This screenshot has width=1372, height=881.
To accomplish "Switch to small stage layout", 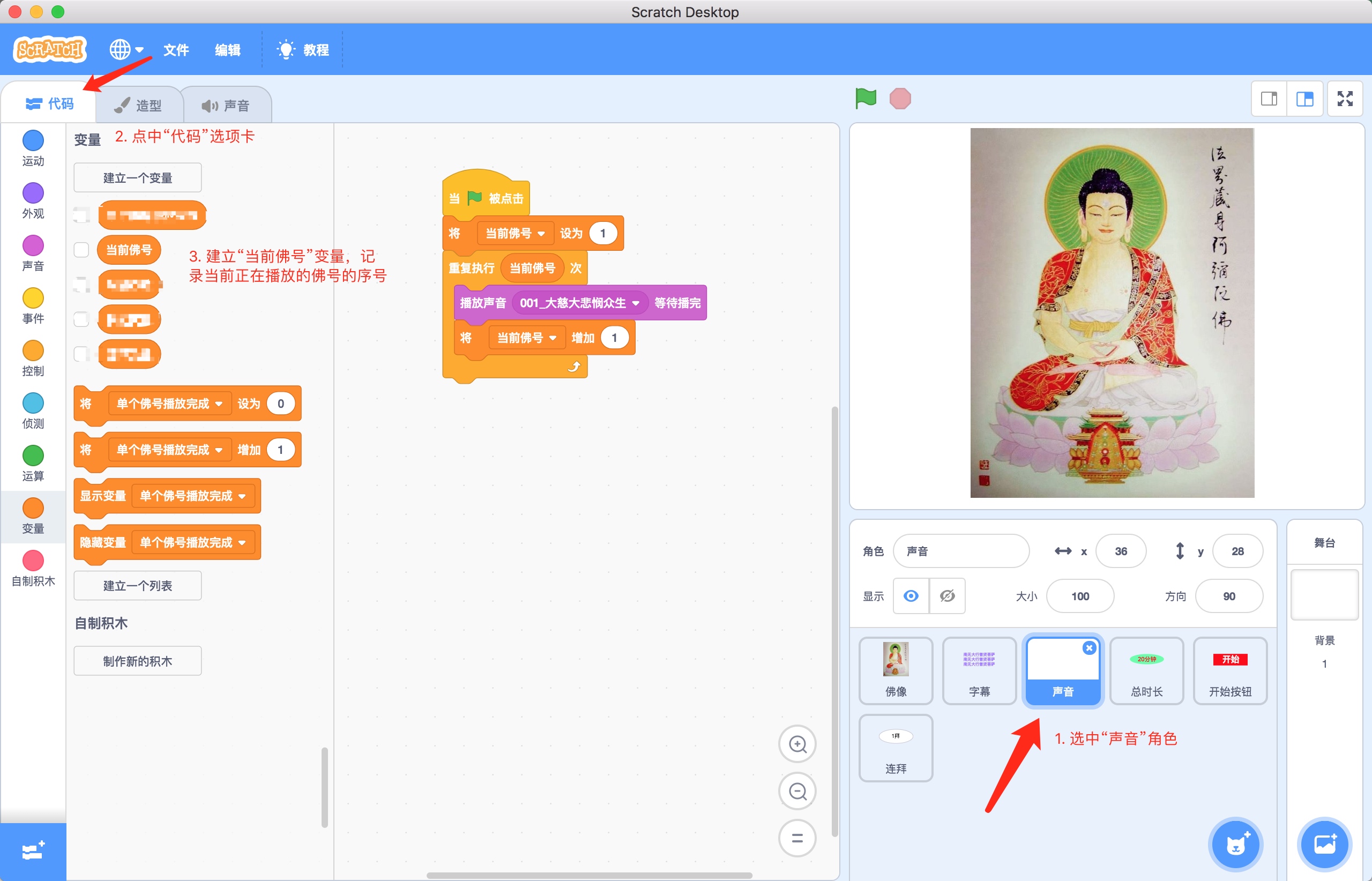I will click(1269, 99).
